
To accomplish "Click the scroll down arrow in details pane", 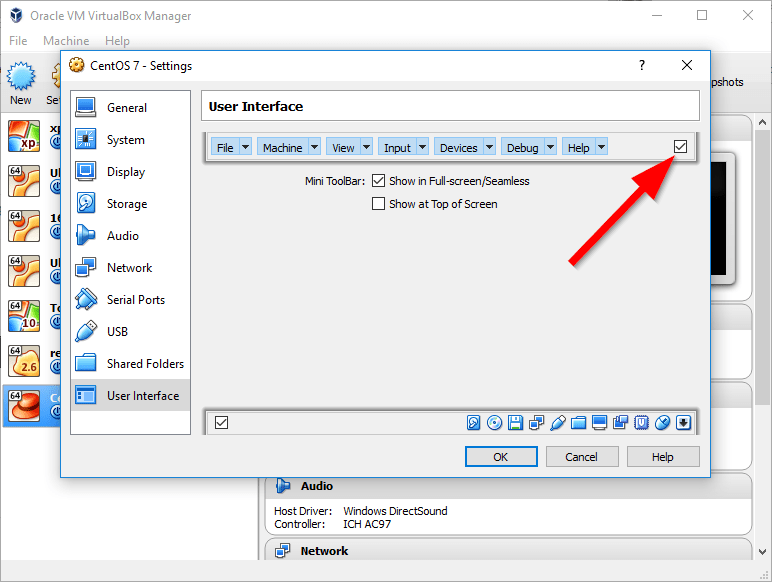I will [762, 551].
